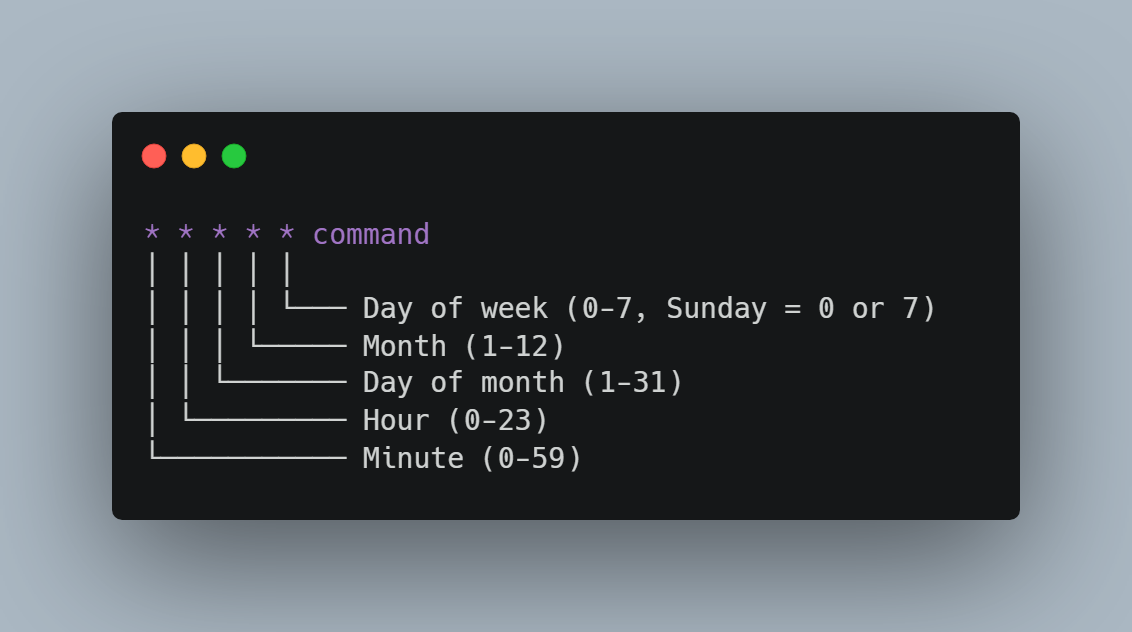Select the fifth asterisk before command
Viewport: 1132px width, 632px height.
pyautogui.click(x=287, y=234)
